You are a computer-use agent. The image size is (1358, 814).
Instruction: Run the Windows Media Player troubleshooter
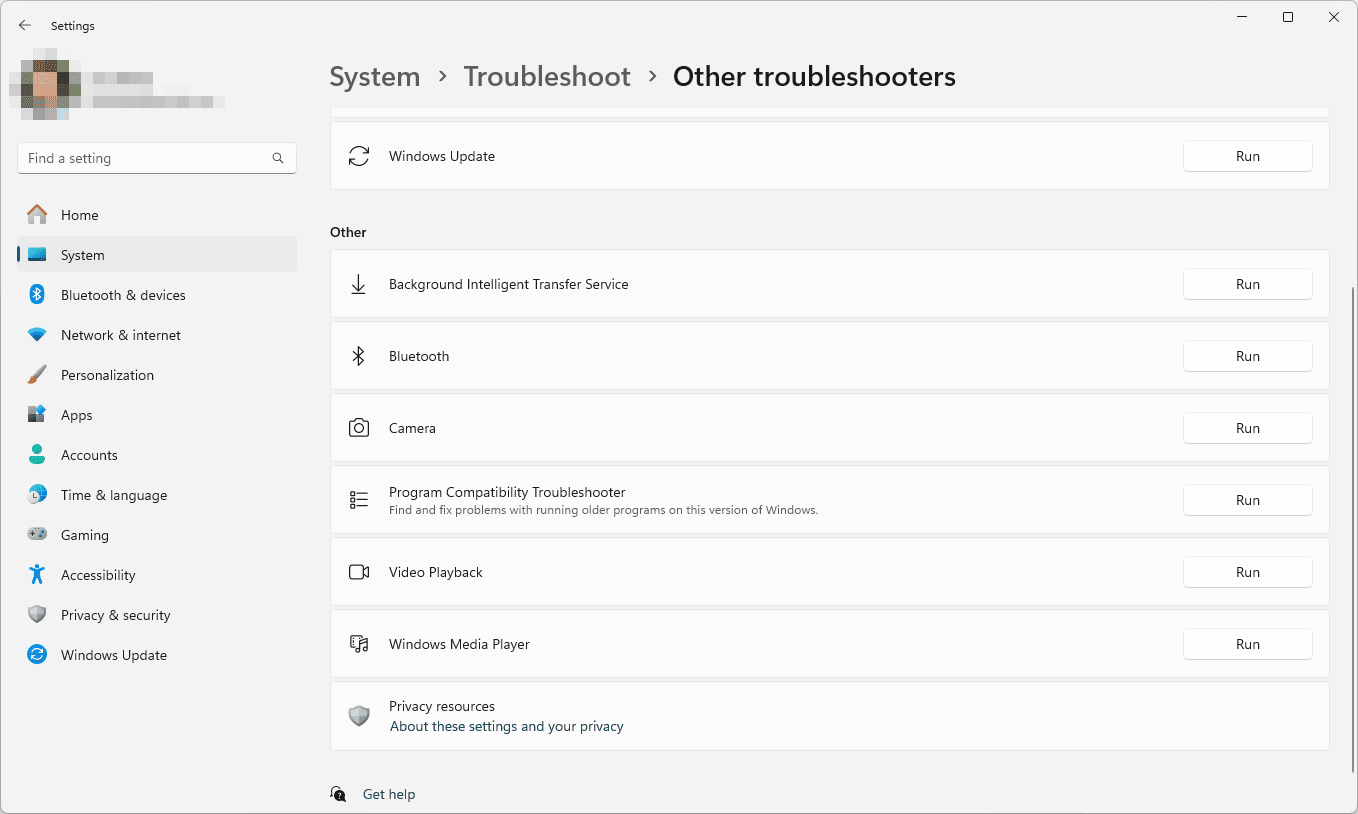pos(1247,644)
